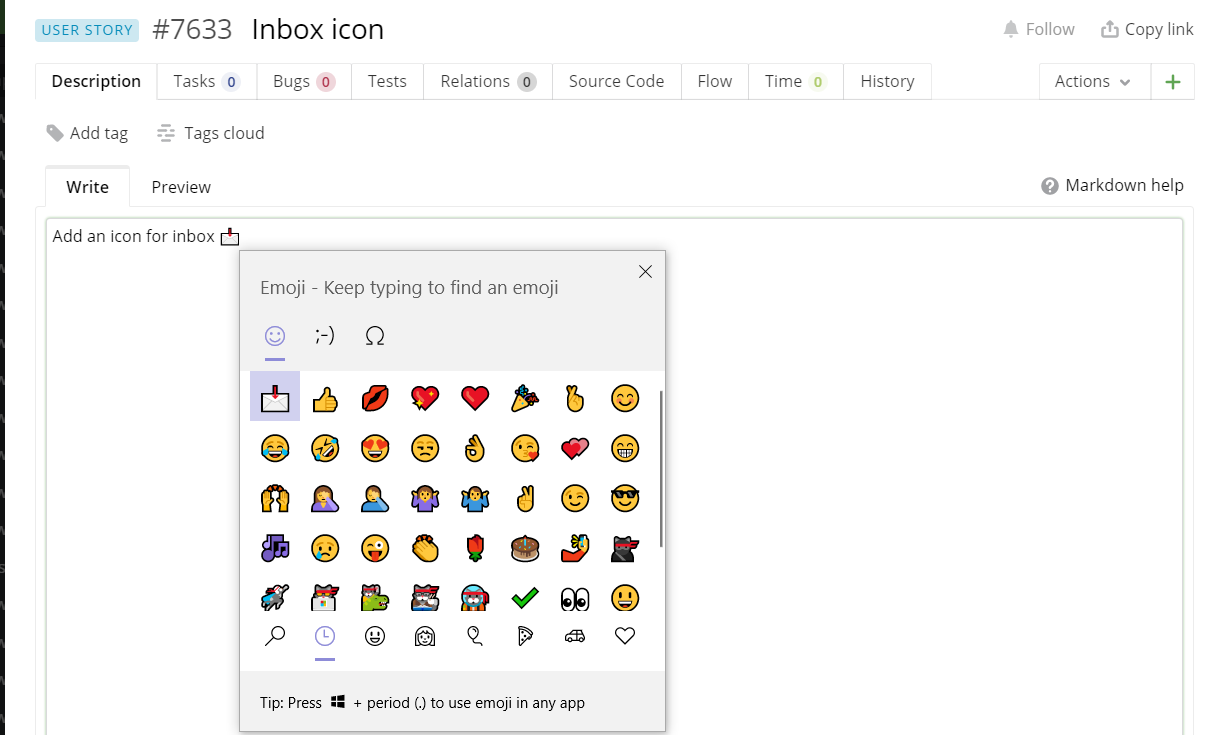Open the Tags cloud
Viewport: 1212px width, 735px height.
[210, 132]
